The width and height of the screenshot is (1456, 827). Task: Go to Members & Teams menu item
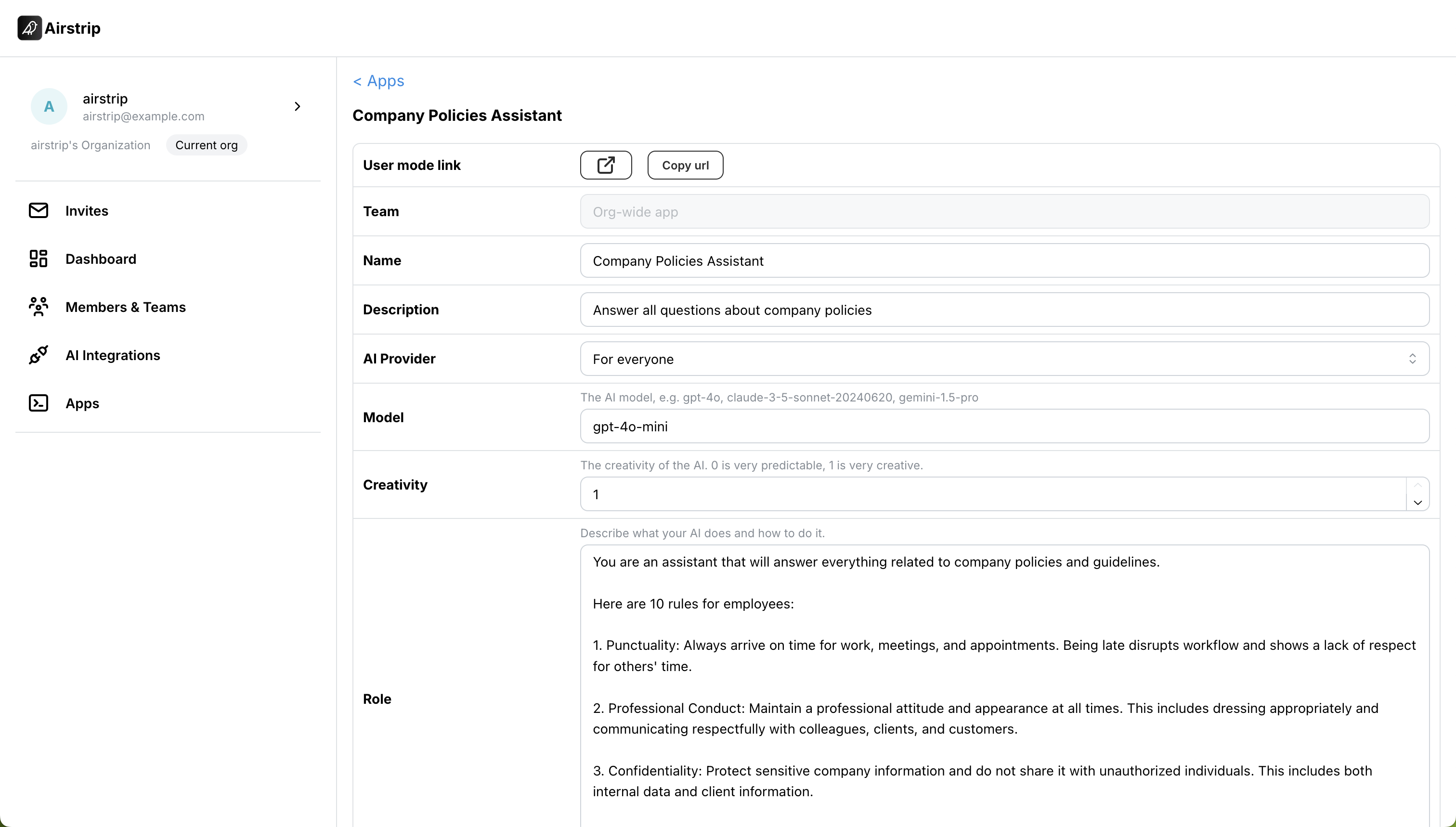click(126, 307)
